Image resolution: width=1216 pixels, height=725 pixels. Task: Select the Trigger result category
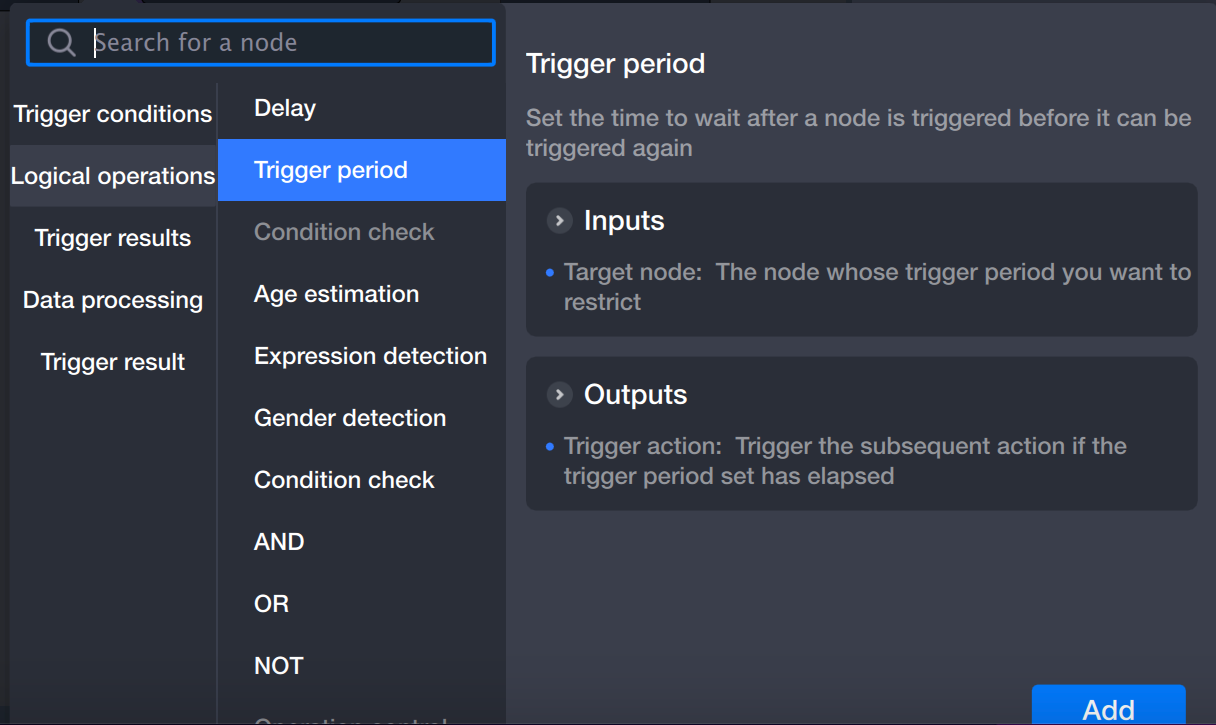(113, 362)
